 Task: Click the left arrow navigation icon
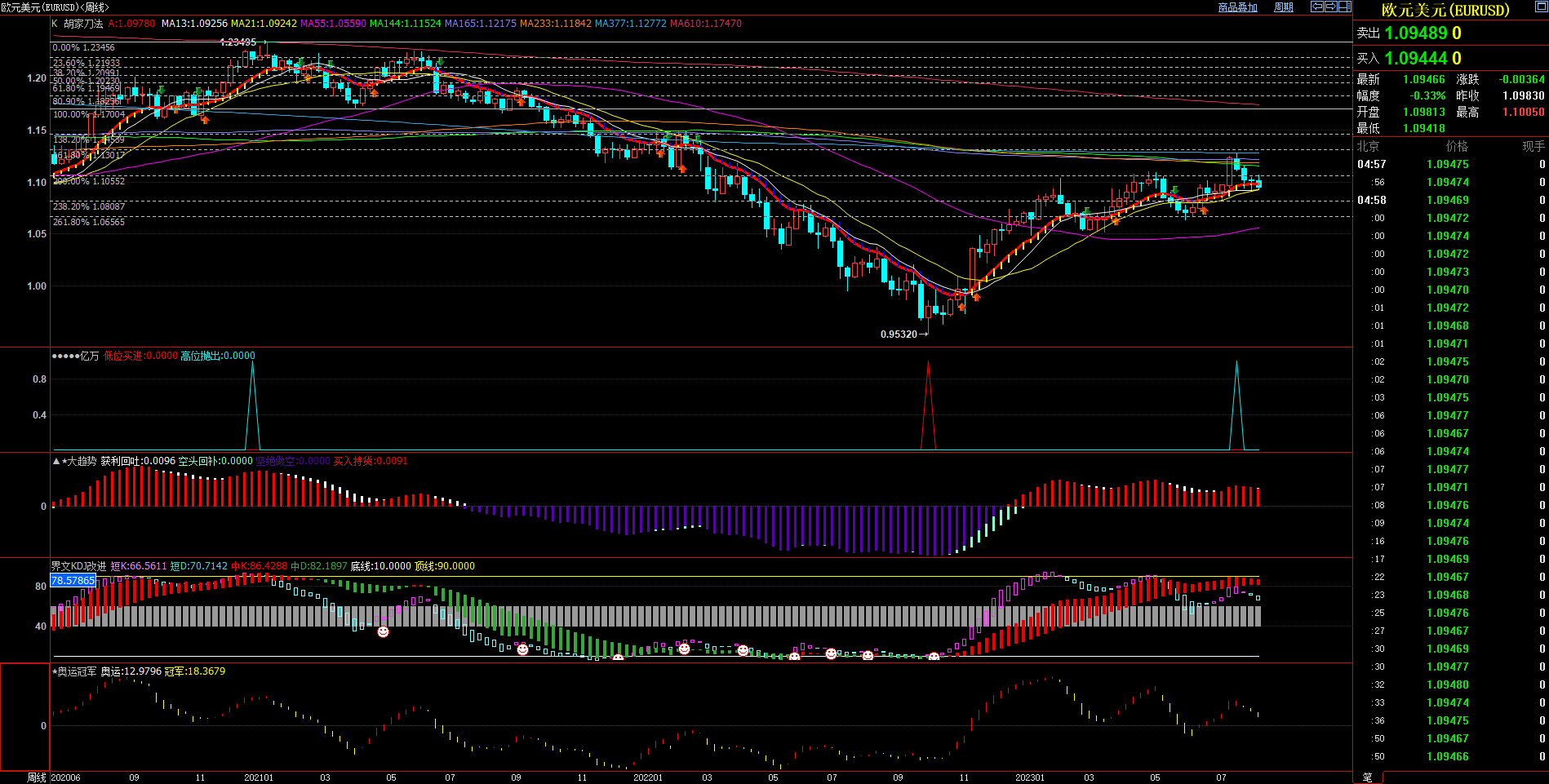click(1316, 7)
